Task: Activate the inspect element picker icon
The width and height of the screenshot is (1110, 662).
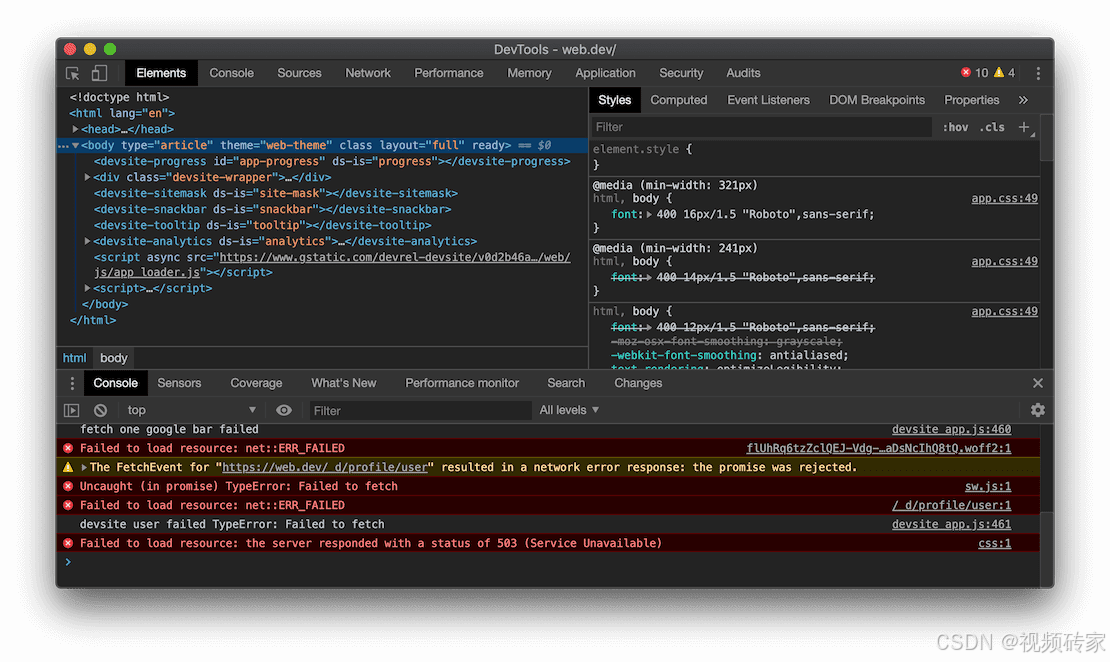Action: point(72,73)
